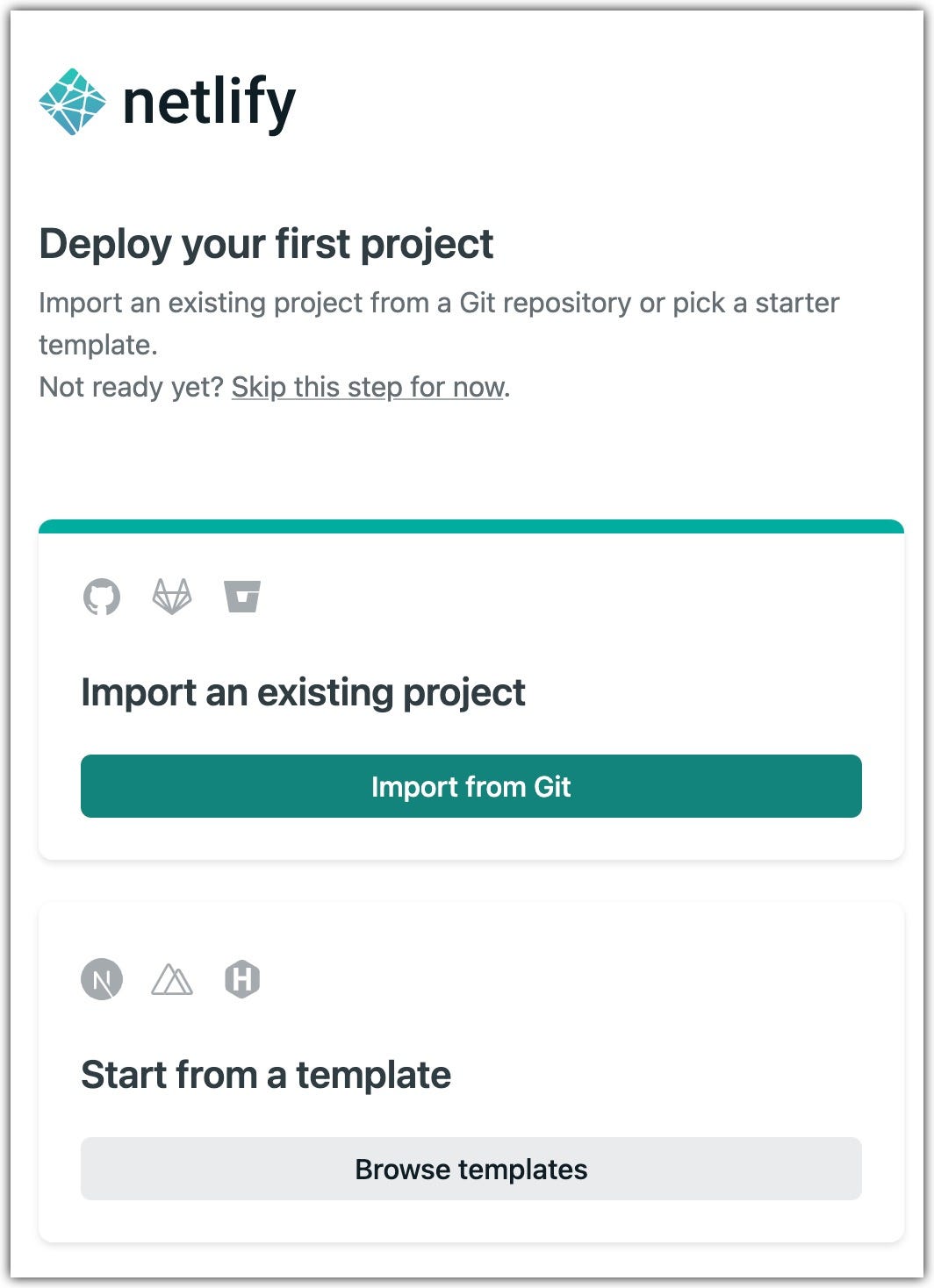The image size is (934, 1288).
Task: Click the intro text about Git repository import
Action: [439, 302]
